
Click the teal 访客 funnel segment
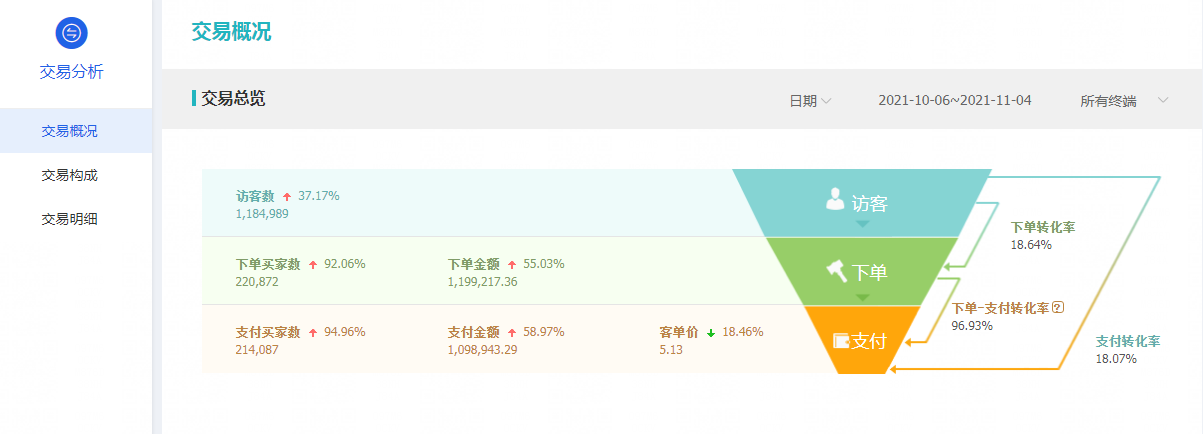(x=862, y=203)
